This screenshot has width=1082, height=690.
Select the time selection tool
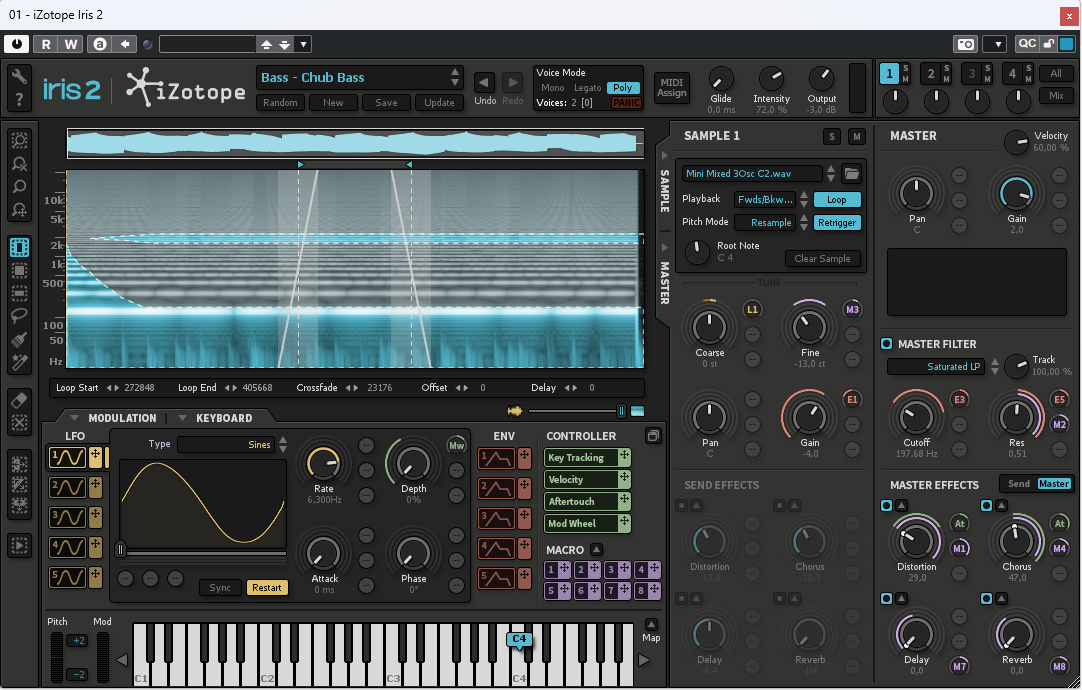(19, 247)
